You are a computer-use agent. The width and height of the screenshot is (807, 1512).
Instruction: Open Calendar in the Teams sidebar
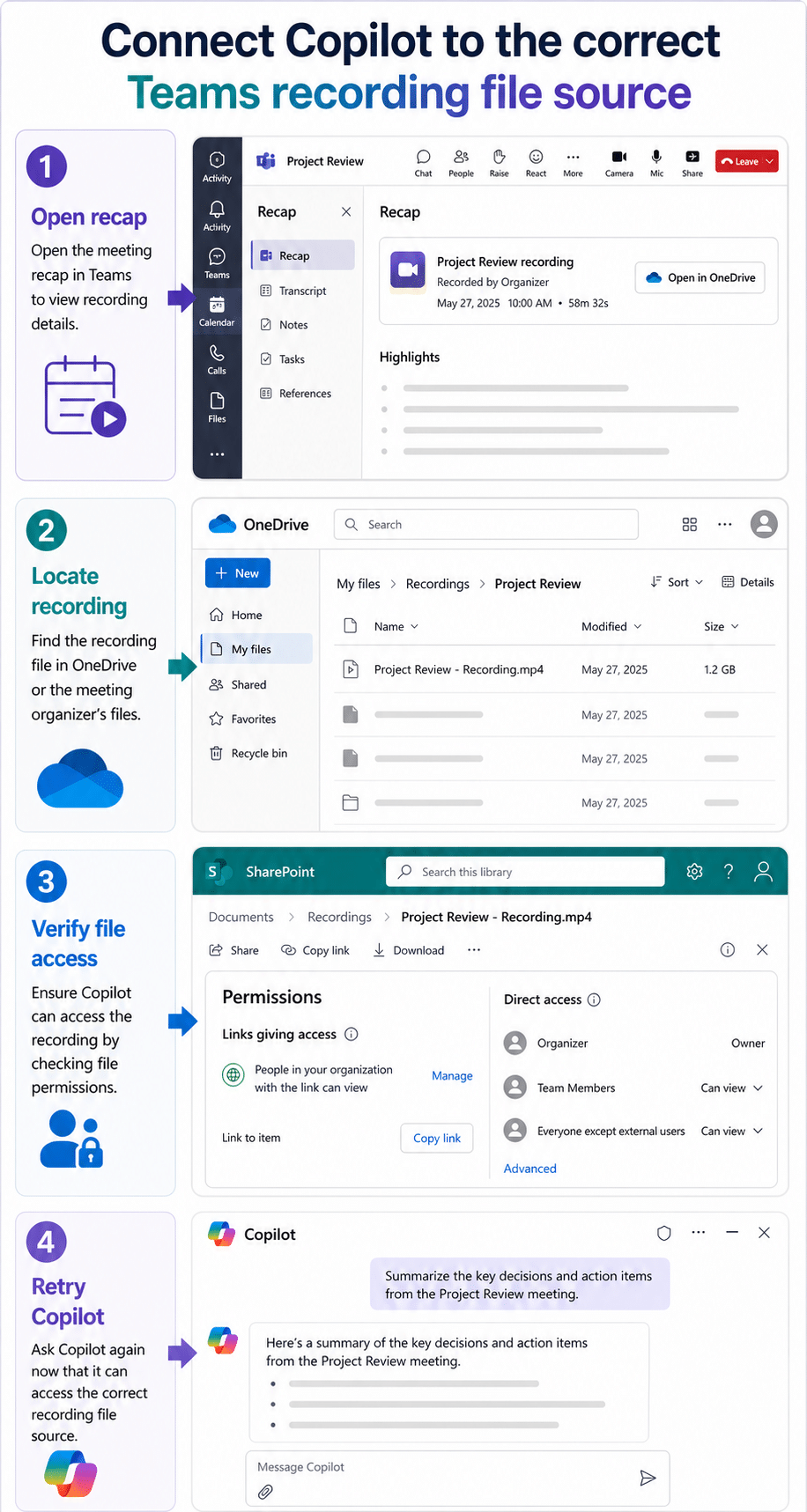pyautogui.click(x=217, y=312)
